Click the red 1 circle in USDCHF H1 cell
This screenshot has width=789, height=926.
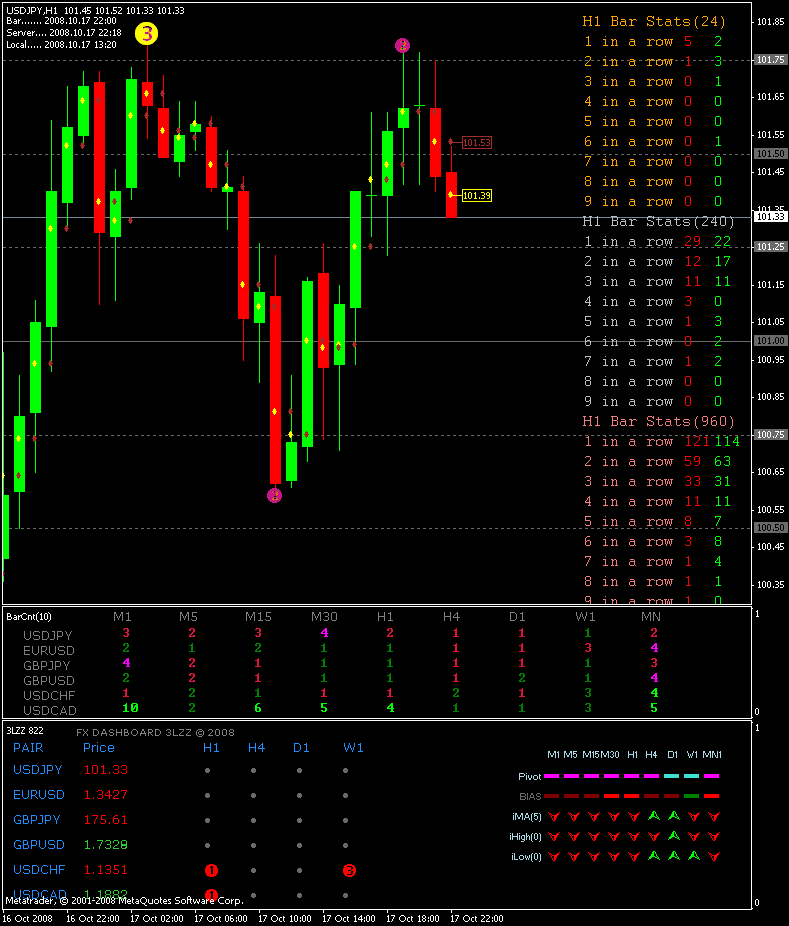coord(211,870)
